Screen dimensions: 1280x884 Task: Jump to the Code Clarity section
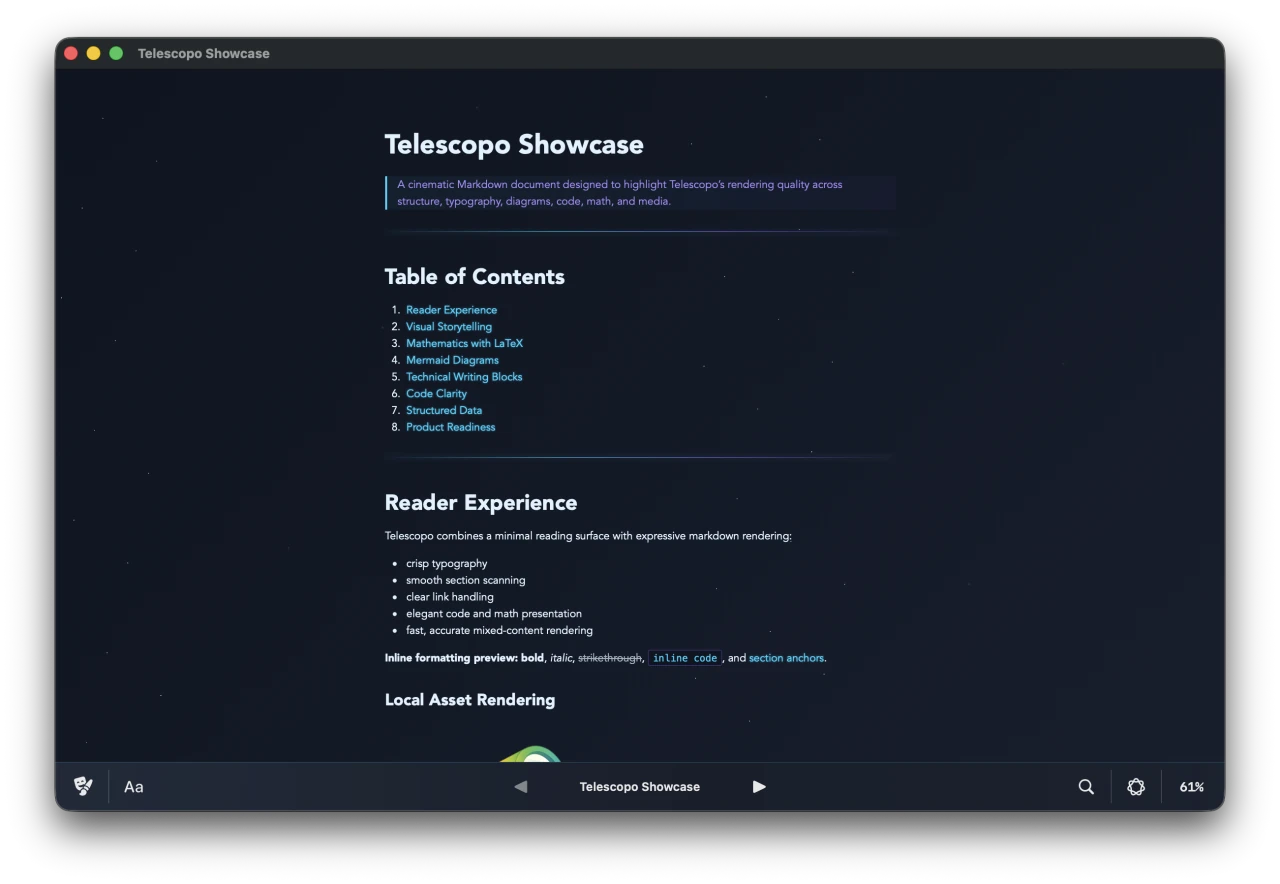436,393
